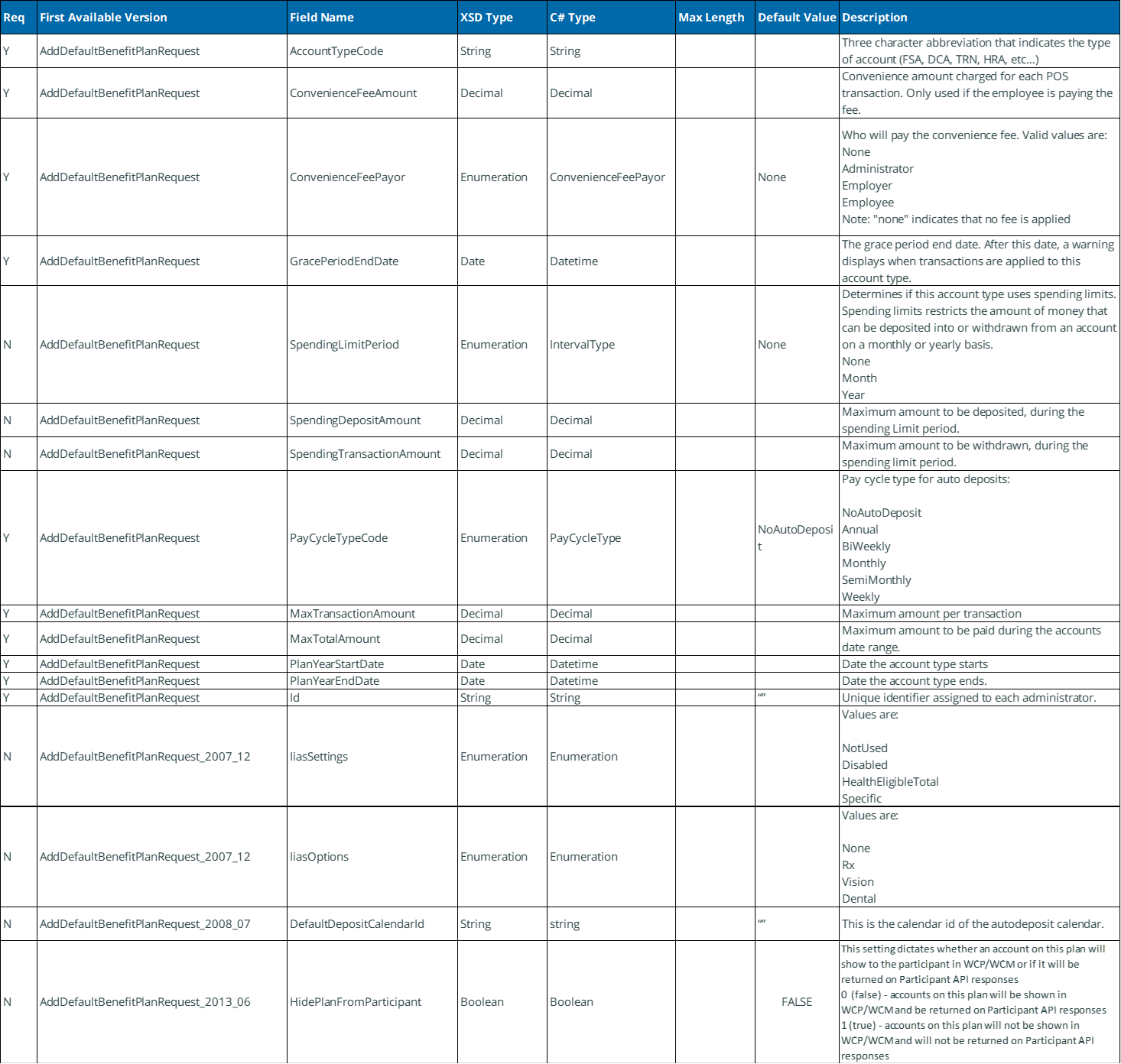Click the 'Date the account type ends.' description
Screen dimensions: 1121x1064
point(980,681)
